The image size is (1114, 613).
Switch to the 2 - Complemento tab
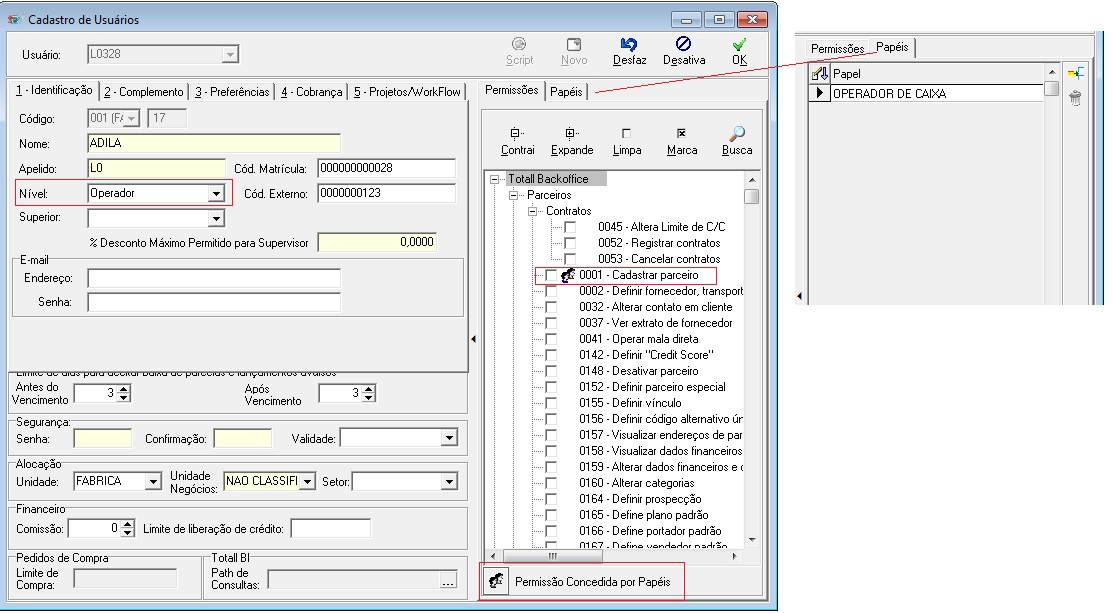[x=144, y=92]
